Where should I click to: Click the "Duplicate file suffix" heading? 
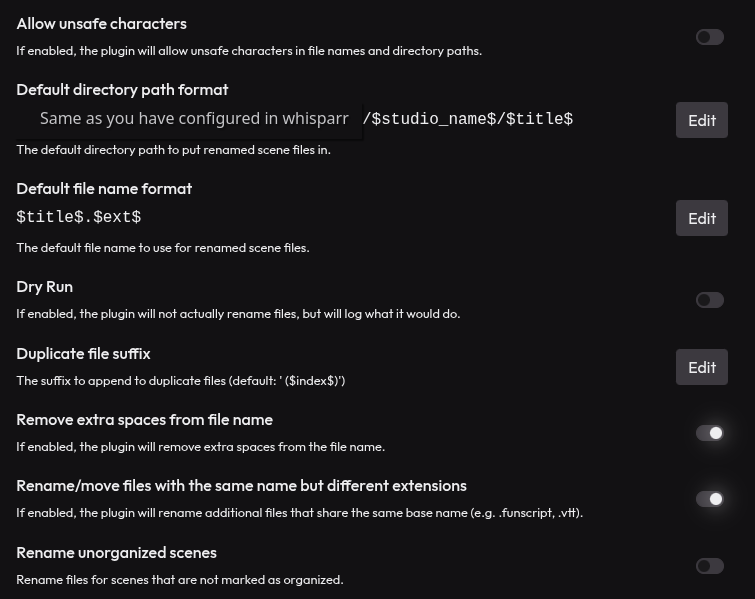(x=83, y=353)
